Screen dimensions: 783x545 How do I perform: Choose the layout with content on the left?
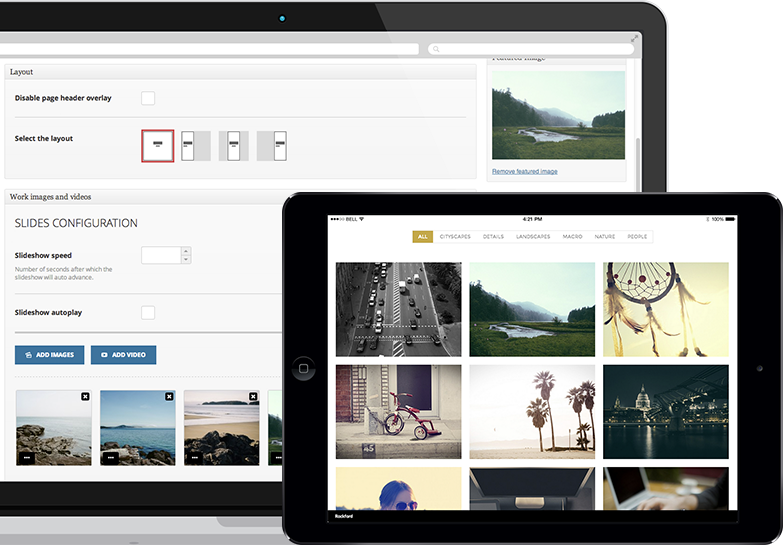pos(195,146)
